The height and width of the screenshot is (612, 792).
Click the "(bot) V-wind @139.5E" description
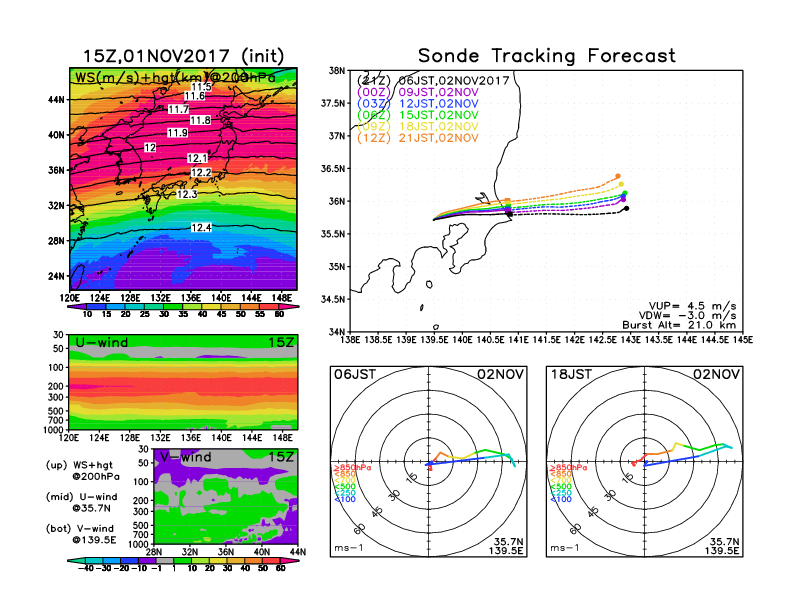pos(81,534)
